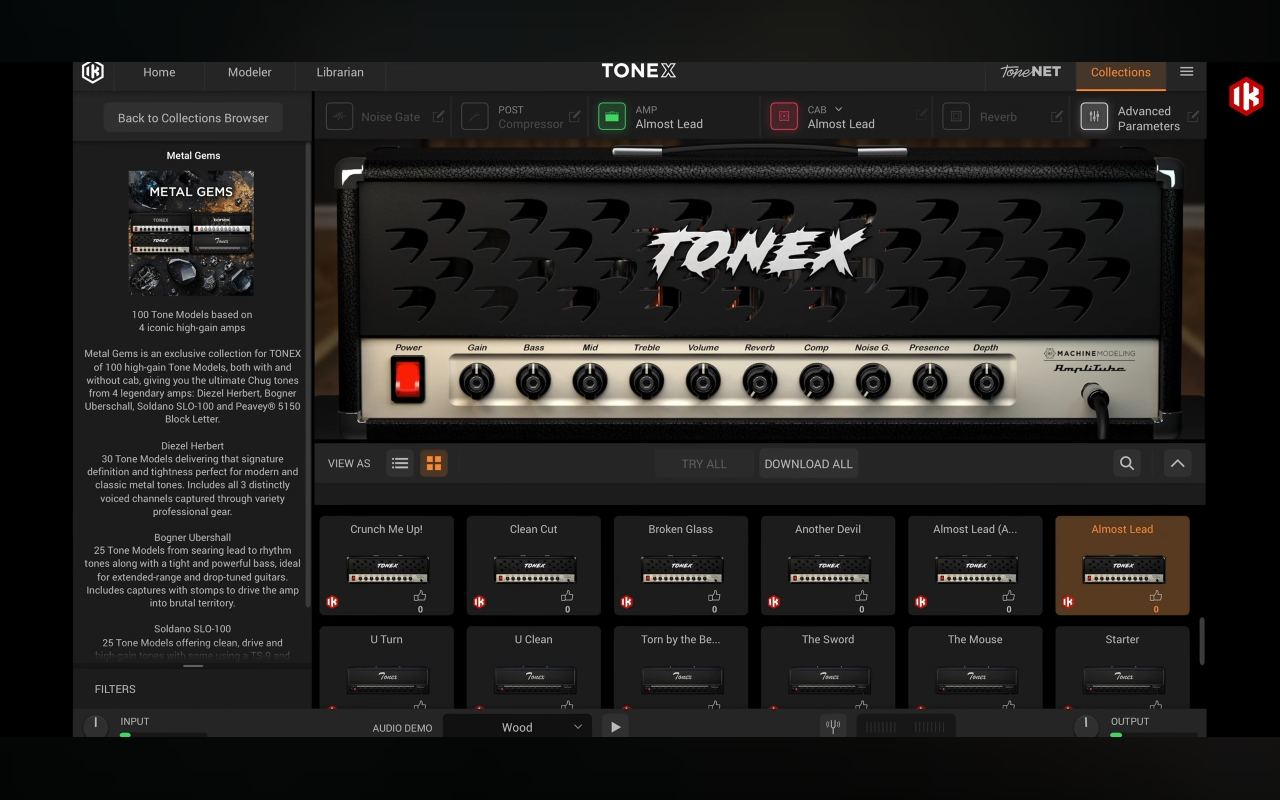This screenshot has width=1280, height=800.
Task: Click the IK Multimedia logo icon
Action: coord(93,72)
